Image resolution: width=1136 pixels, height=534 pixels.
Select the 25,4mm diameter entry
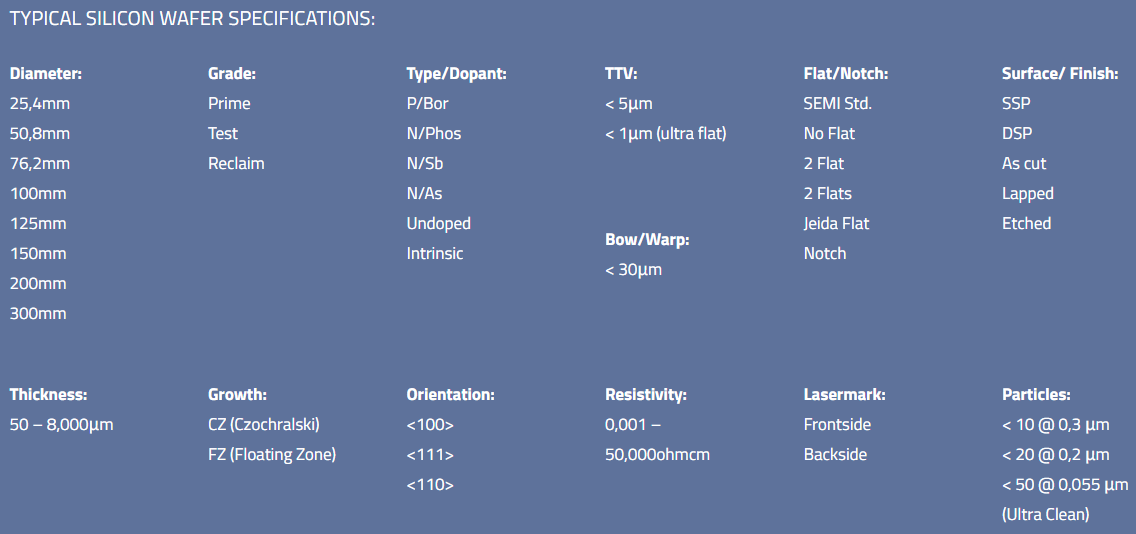click(x=40, y=104)
